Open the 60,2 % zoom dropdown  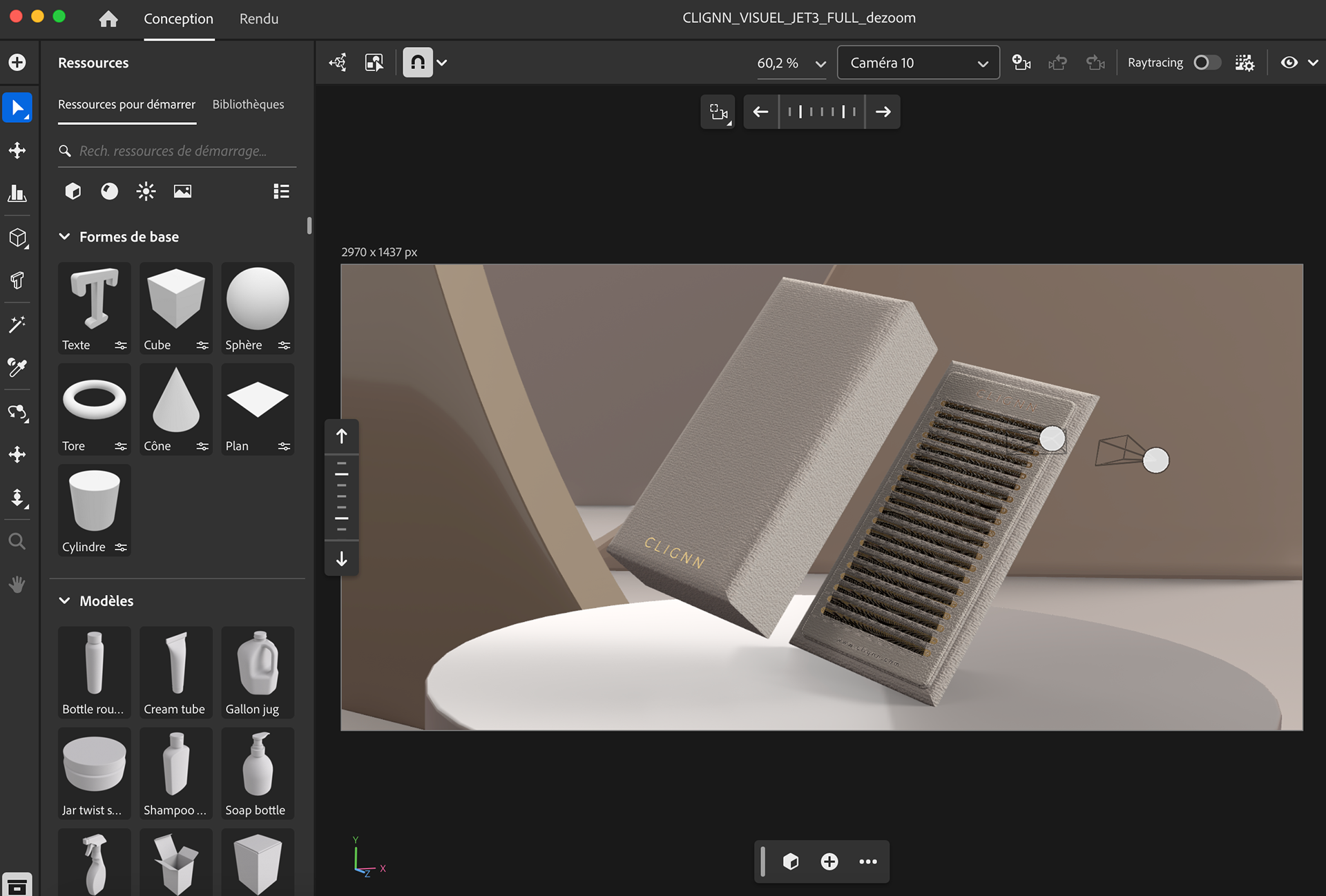click(x=791, y=63)
